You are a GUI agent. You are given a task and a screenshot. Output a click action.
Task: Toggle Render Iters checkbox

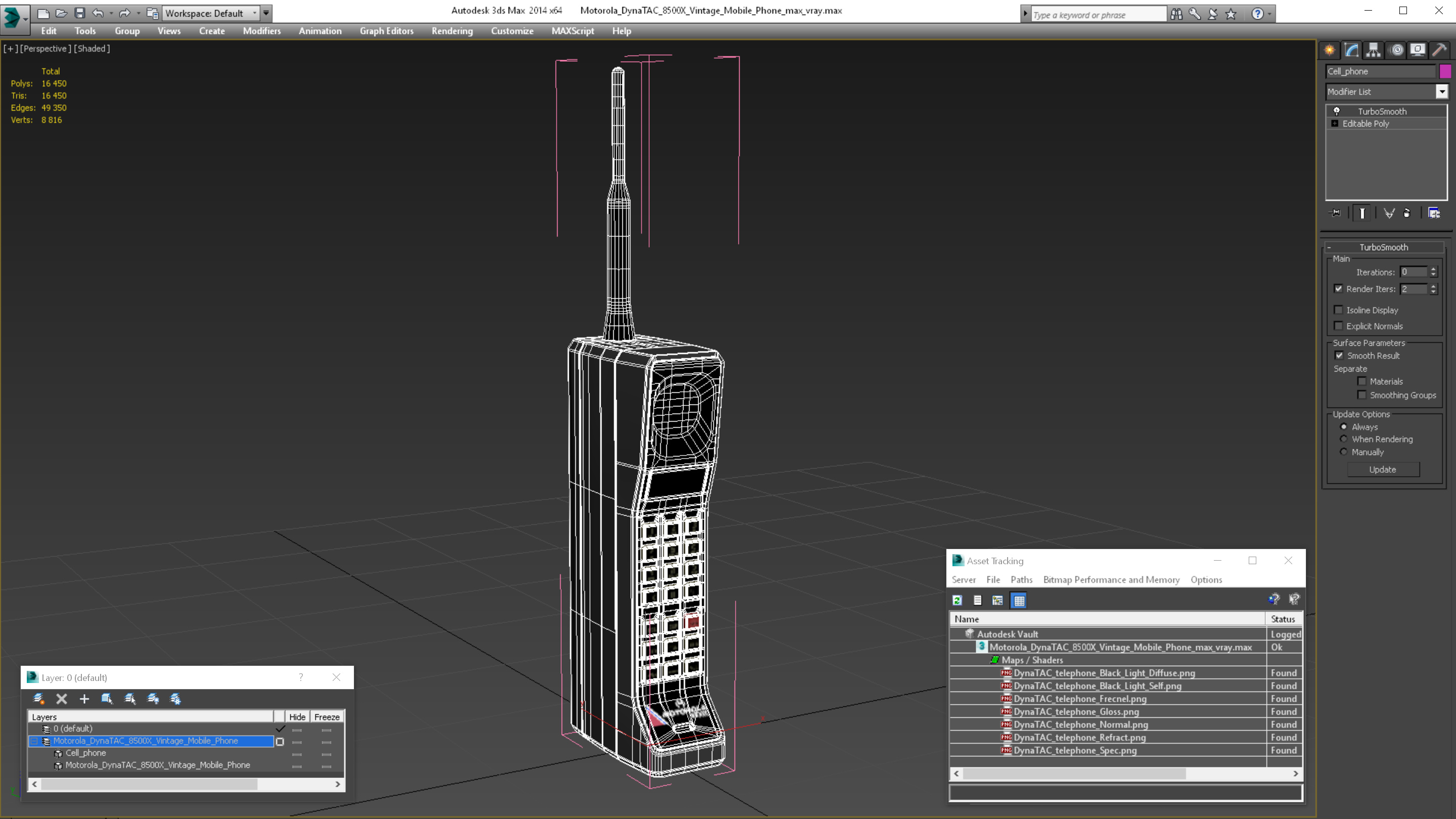(x=1338, y=289)
